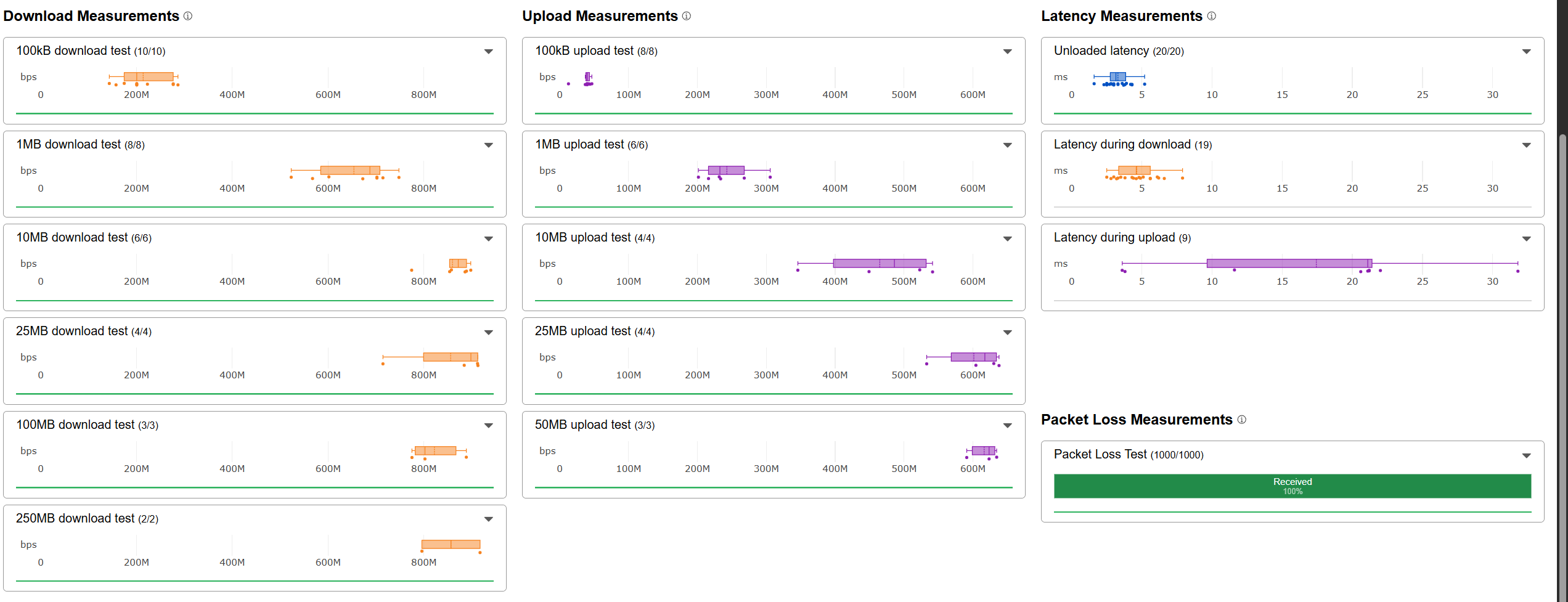Click the "Packet Loss Test (1000/1000)" title
The image size is (1568, 602).
point(1129,455)
